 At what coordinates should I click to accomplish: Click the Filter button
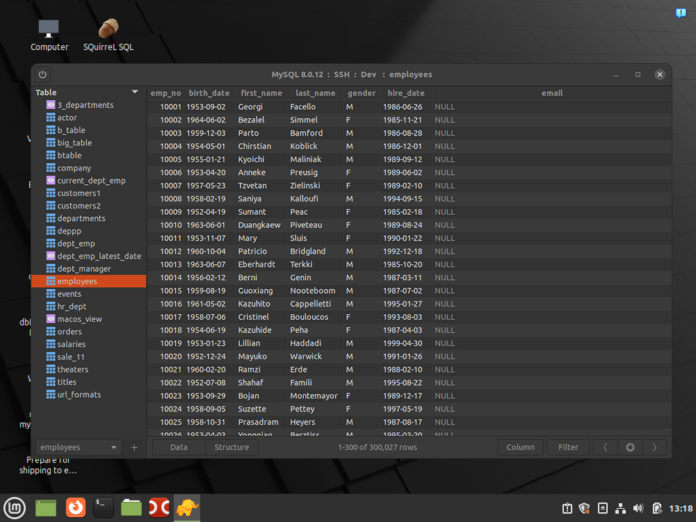(567, 448)
